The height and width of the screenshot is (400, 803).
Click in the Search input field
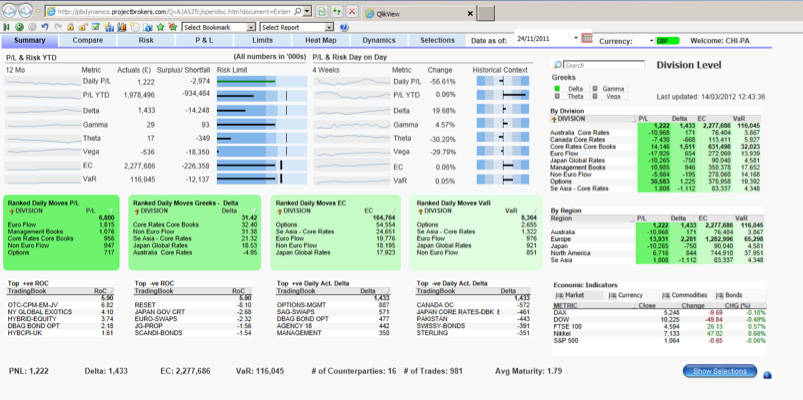pos(604,65)
